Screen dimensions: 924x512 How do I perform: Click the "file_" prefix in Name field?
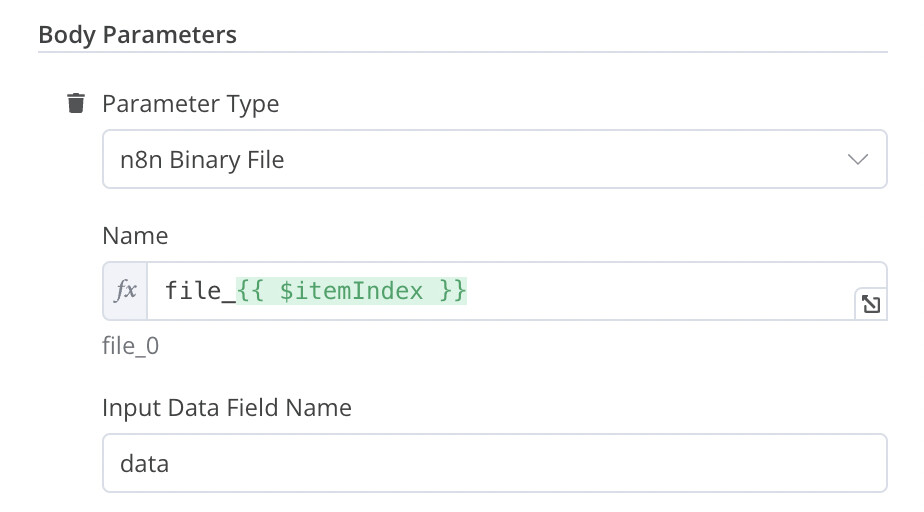tap(200, 291)
